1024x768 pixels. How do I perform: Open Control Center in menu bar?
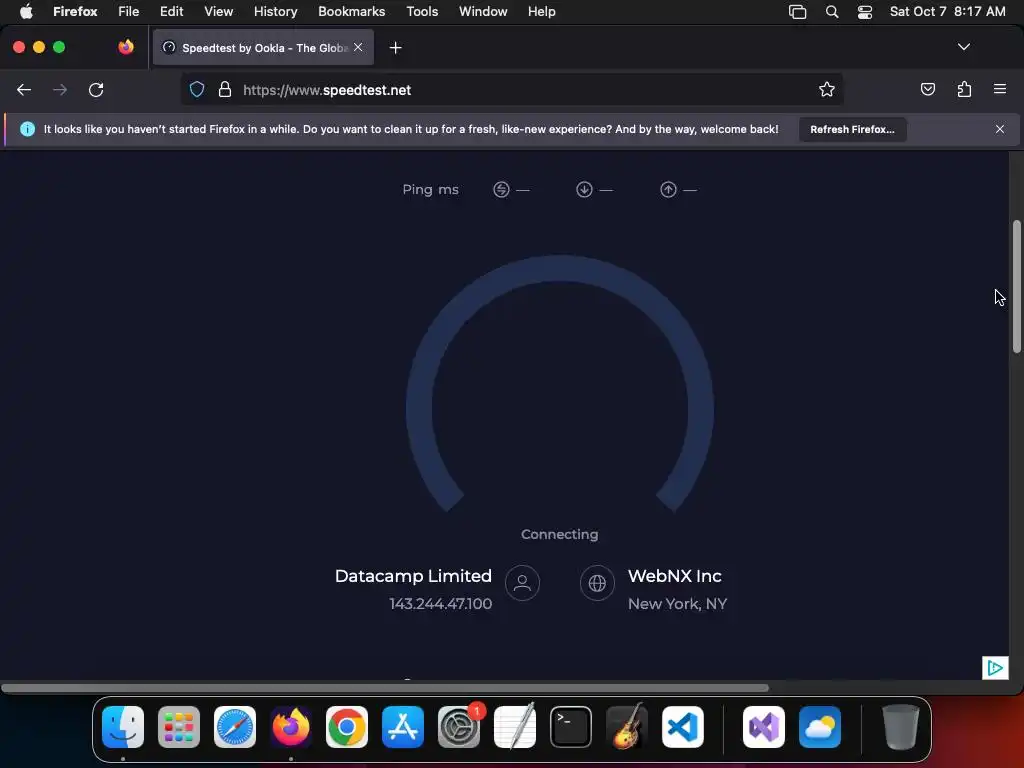point(865,12)
